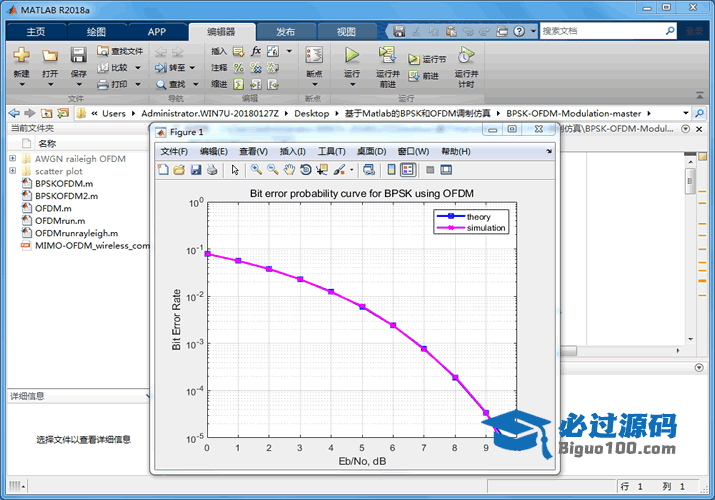Toggle the insert colorbar button in Figure toolbar

pyautogui.click(x=392, y=170)
